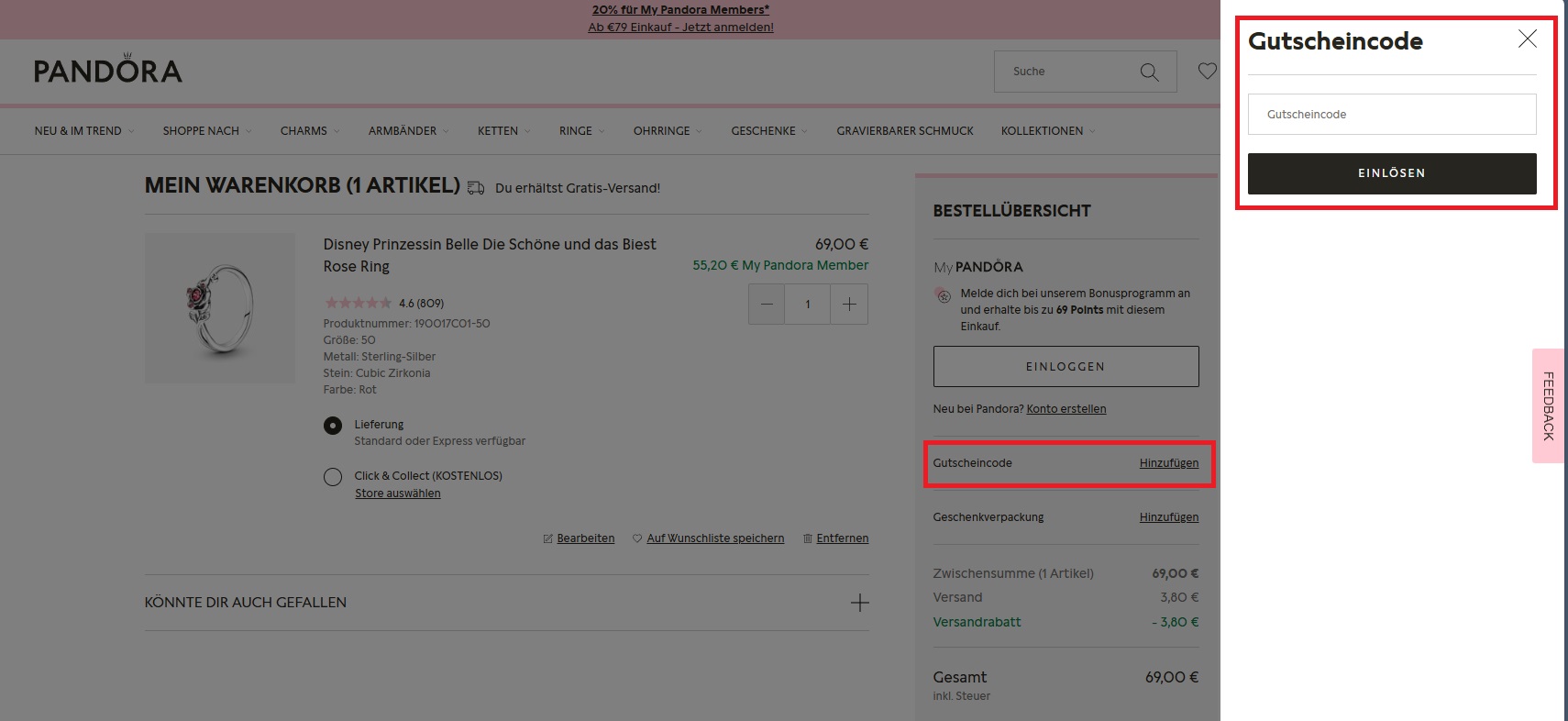1568x721 pixels.
Task: Click the rose ring product thumbnail
Action: pos(220,307)
